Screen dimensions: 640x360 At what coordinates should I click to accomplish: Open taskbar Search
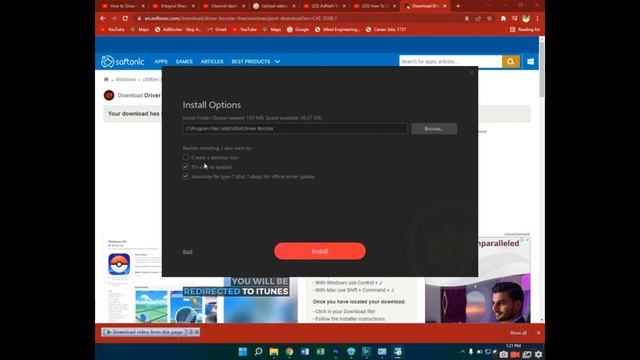click(258, 351)
